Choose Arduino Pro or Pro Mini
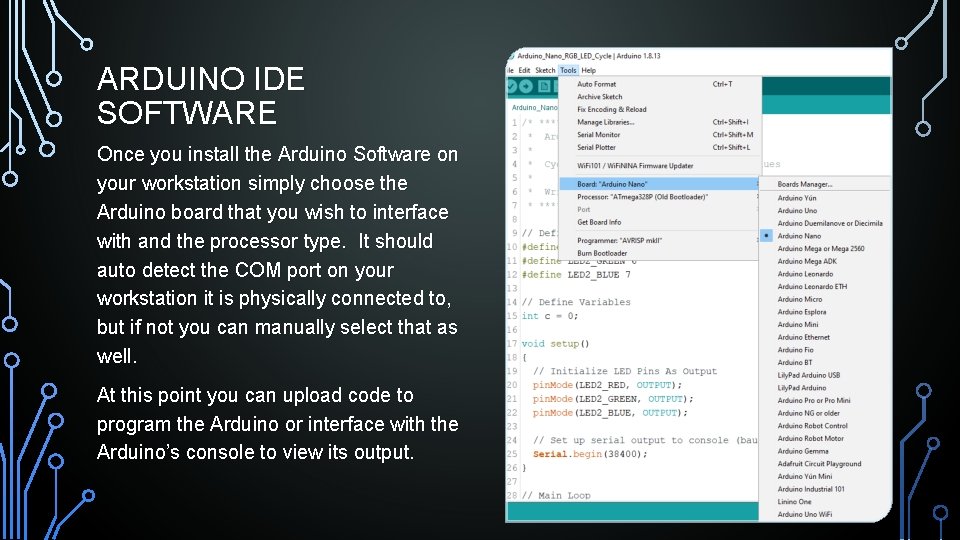The width and height of the screenshot is (960, 540). click(825, 400)
